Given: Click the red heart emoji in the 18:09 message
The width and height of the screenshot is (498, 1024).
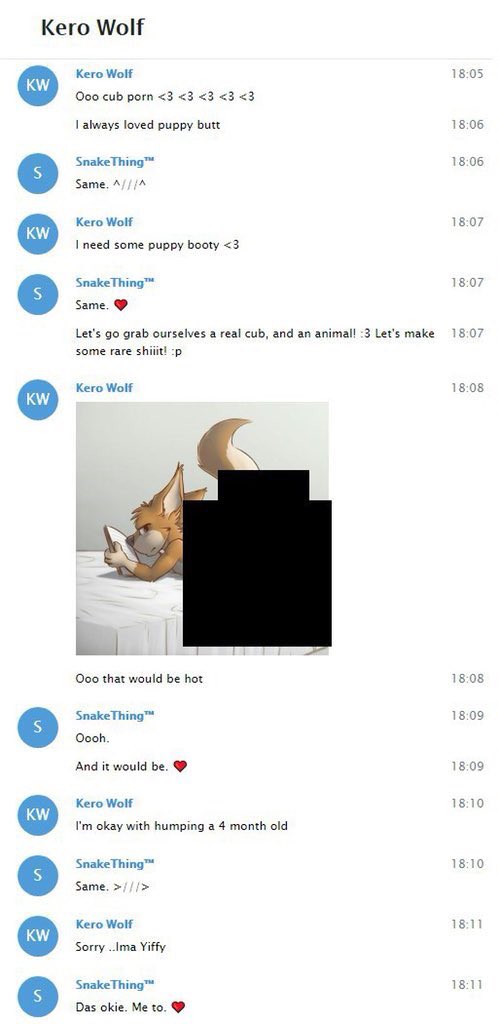Looking at the screenshot, I should 180,766.
